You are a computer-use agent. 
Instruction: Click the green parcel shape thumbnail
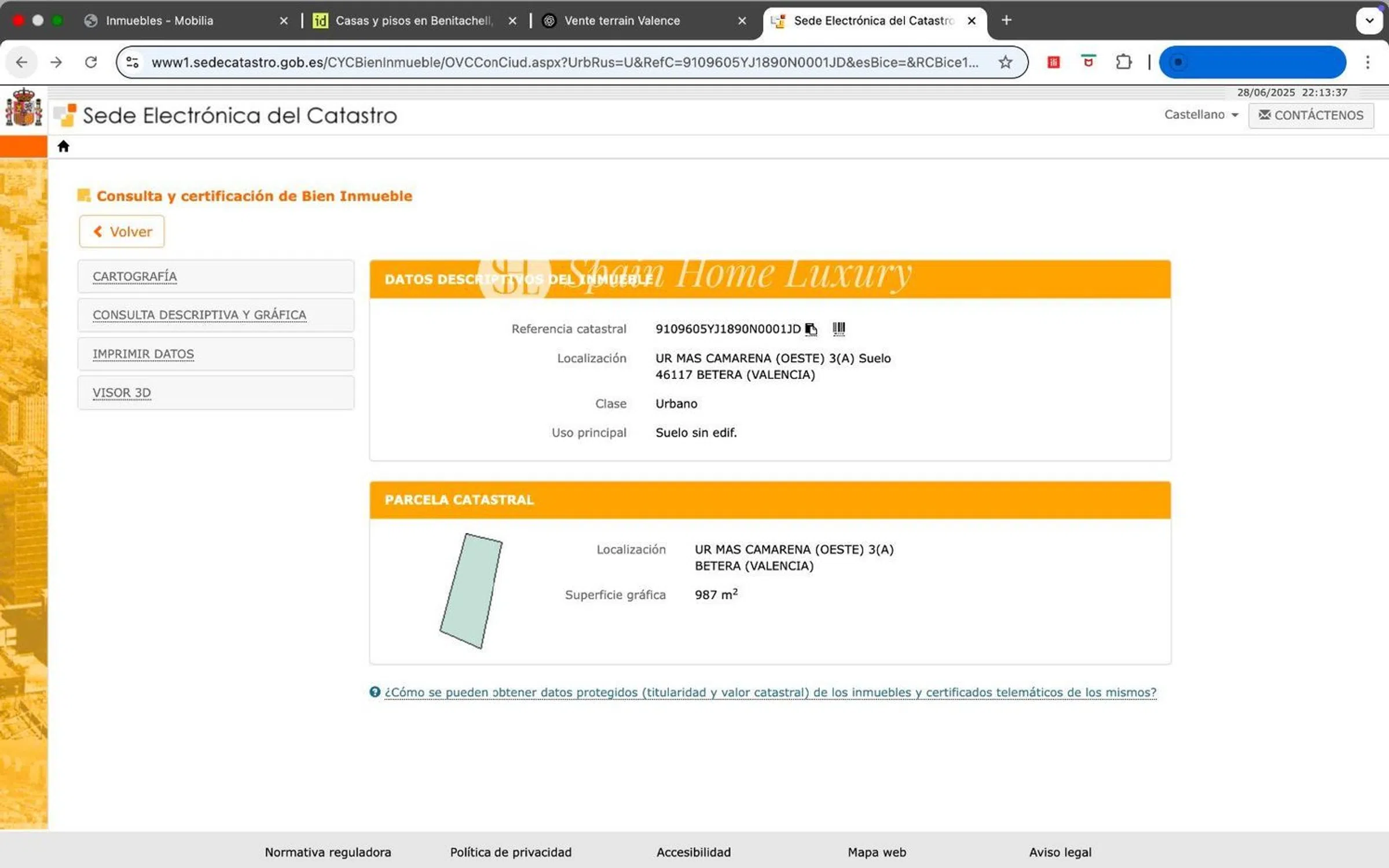(471, 591)
